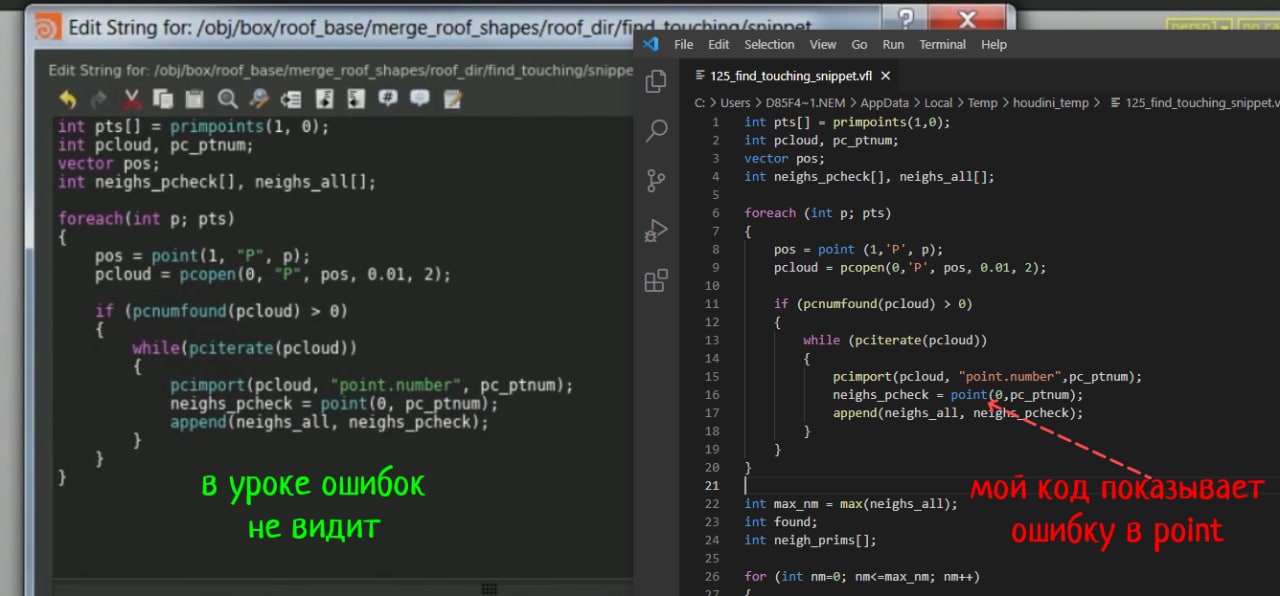Image resolution: width=1280 pixels, height=596 pixels.
Task: Click the C: drive breadcrumb
Action: click(700, 102)
